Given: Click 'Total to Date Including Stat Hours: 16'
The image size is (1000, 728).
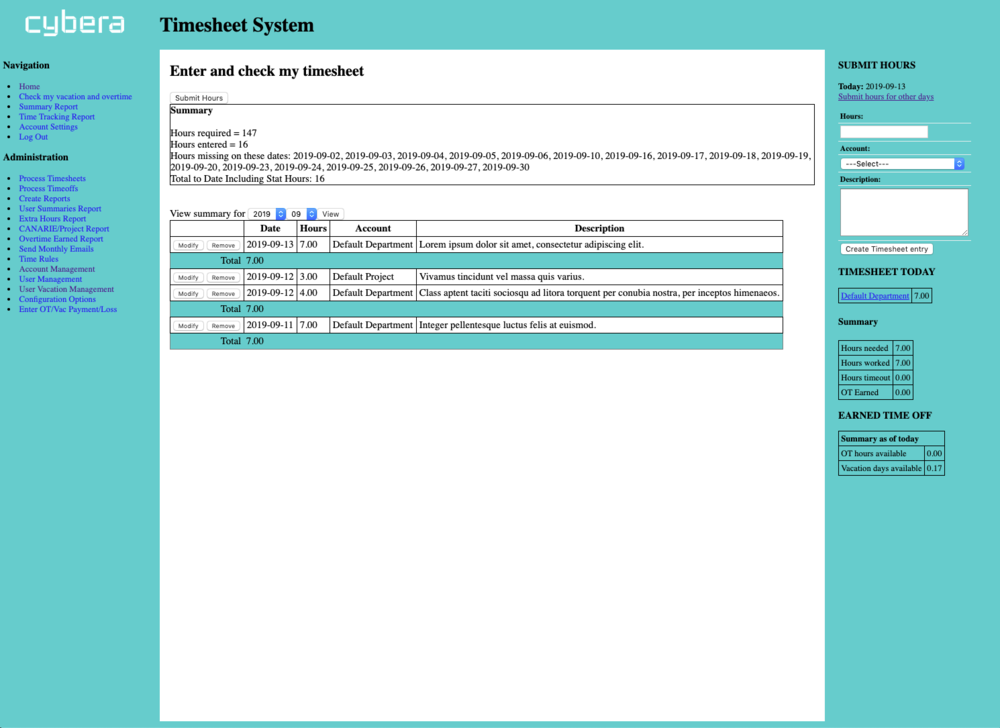Looking at the screenshot, I should 247,179.
